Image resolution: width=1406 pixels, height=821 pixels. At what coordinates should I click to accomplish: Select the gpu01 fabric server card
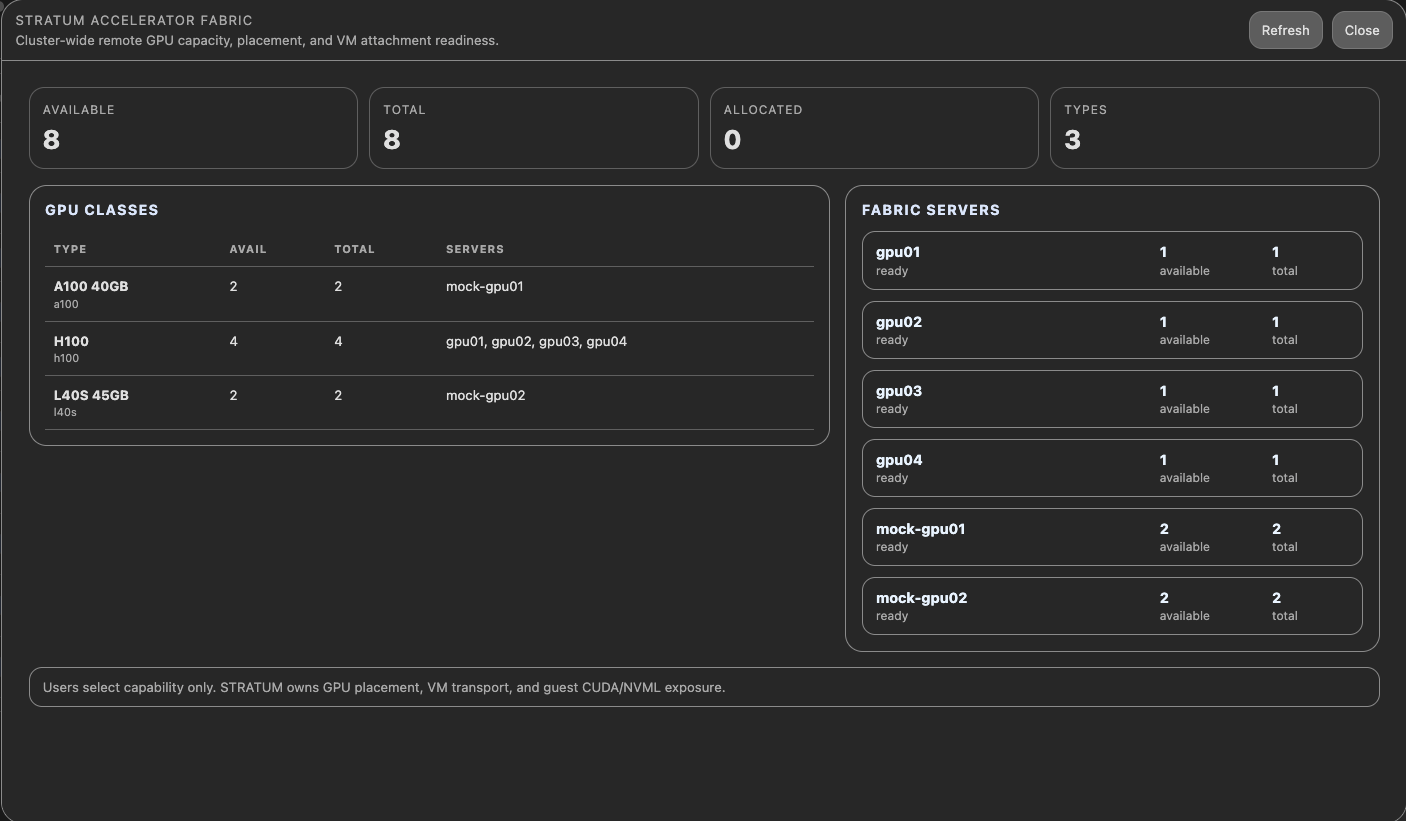(x=1112, y=261)
